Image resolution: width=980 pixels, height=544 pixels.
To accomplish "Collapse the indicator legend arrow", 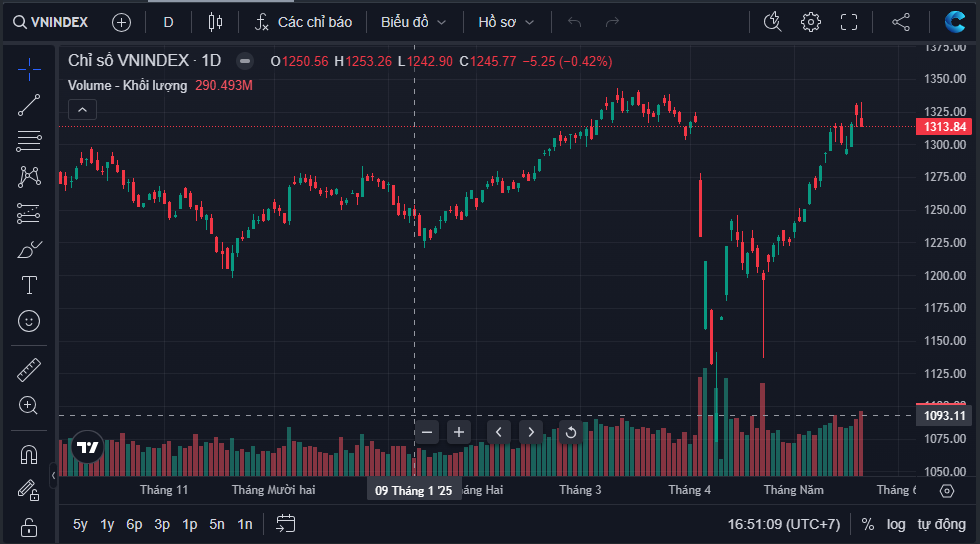I will click(82, 109).
